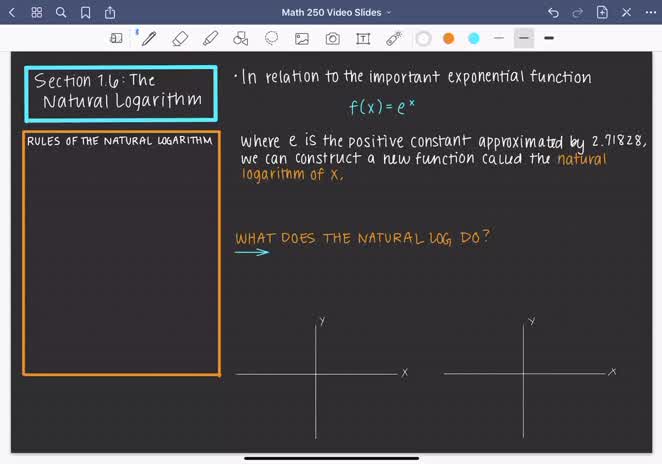Add a new page to the notebook

[602, 12]
